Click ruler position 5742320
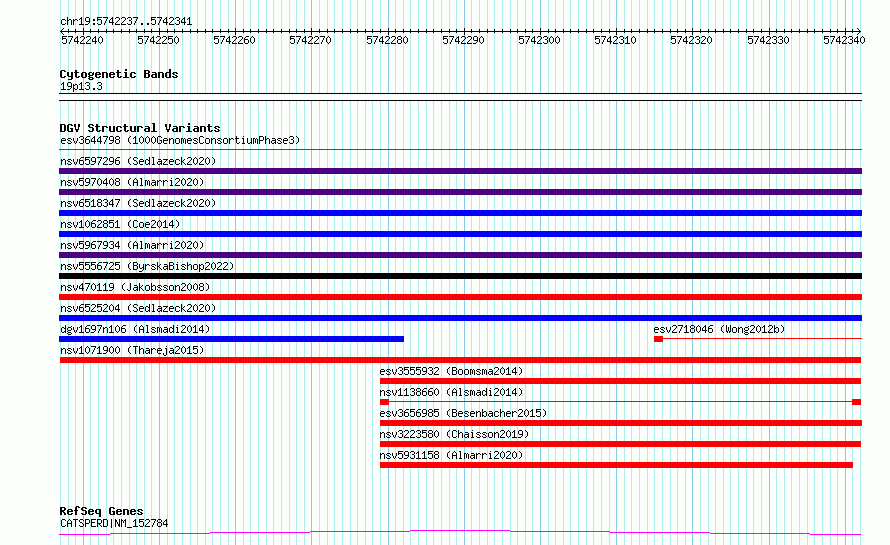The height and width of the screenshot is (545, 890). point(691,40)
